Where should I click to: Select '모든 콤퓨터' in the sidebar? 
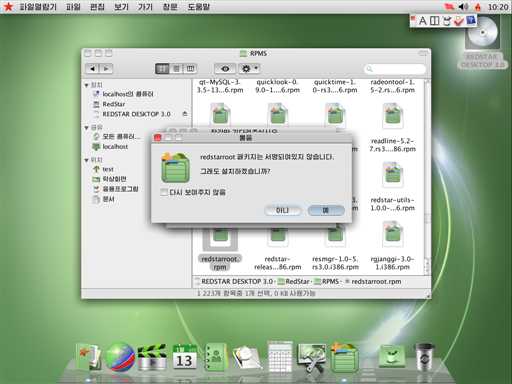117,137
